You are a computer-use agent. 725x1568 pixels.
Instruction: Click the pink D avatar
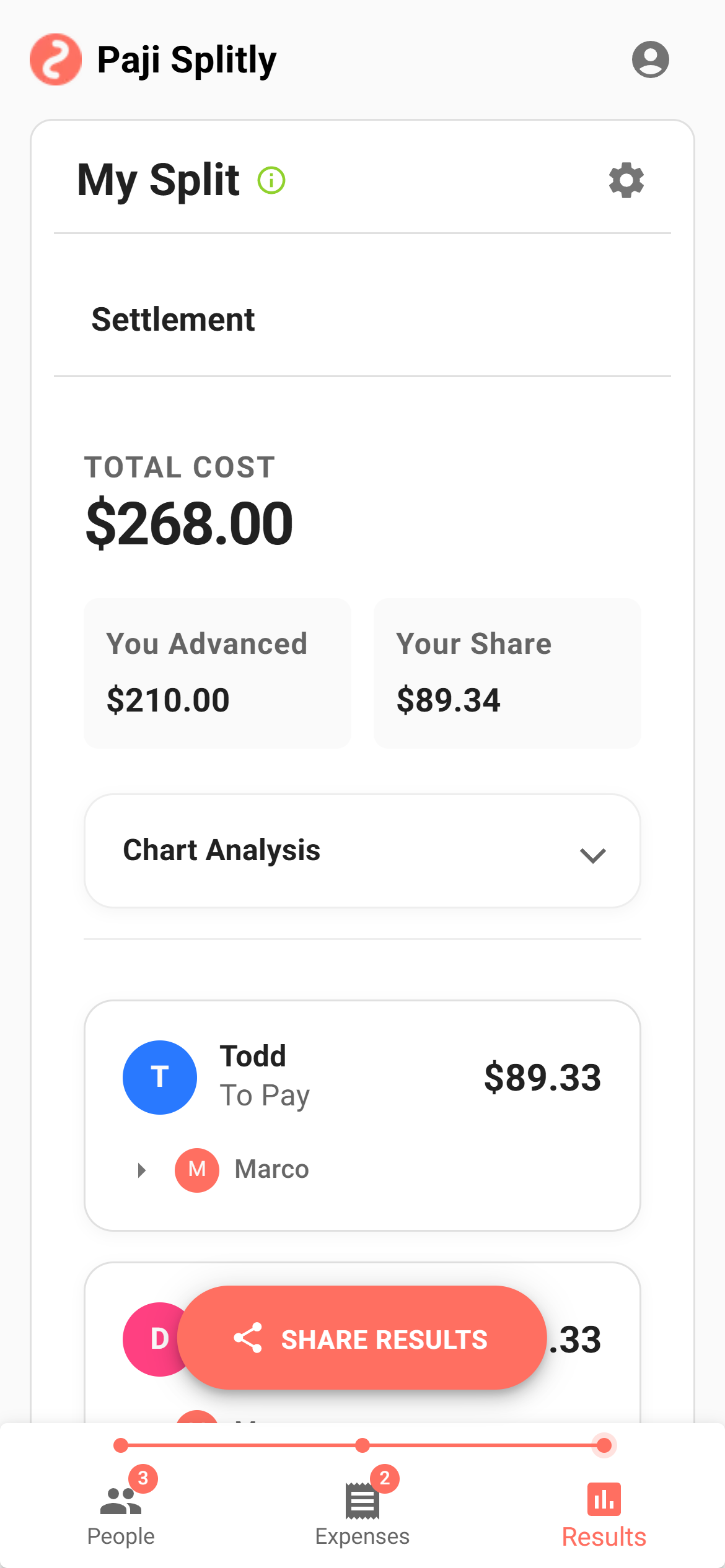pyautogui.click(x=153, y=1339)
